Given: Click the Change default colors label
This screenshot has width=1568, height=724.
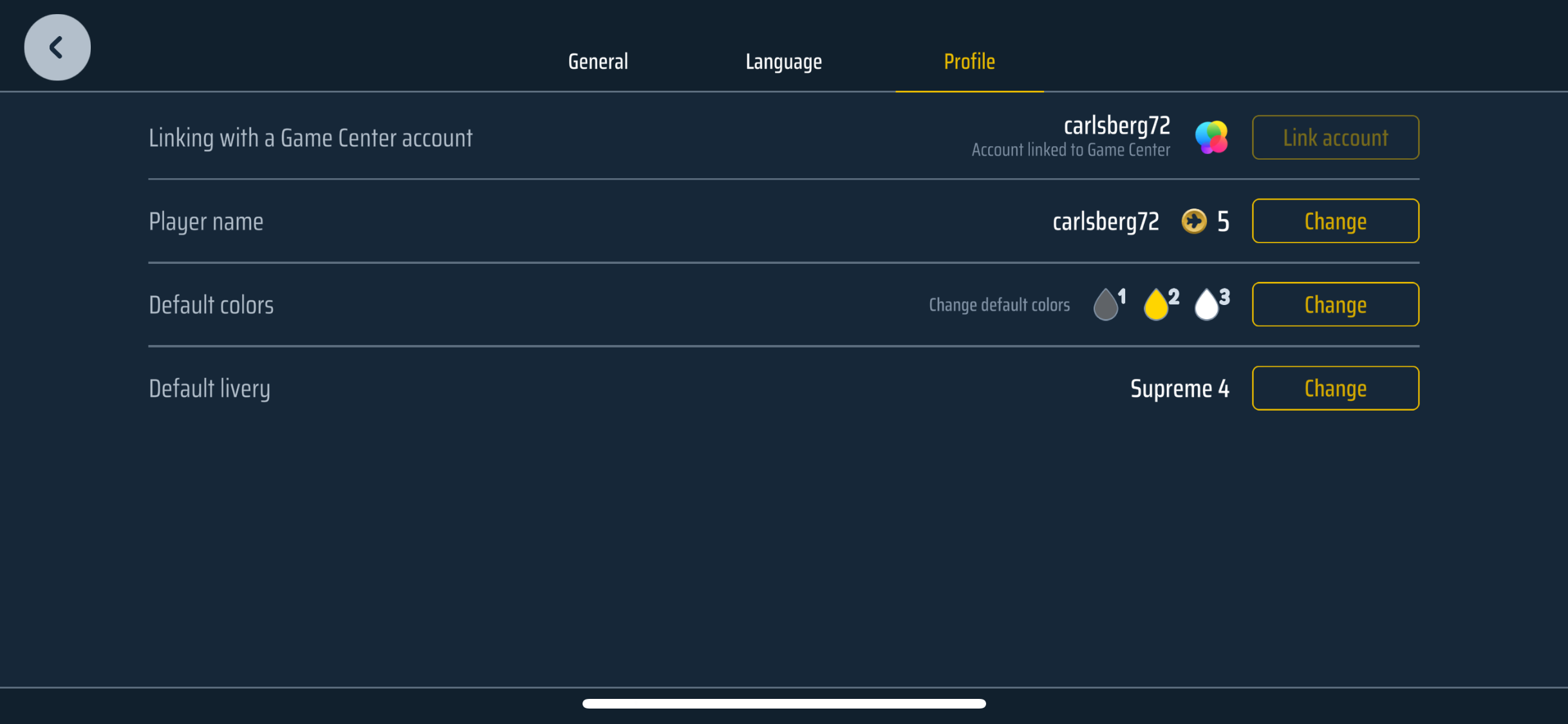Looking at the screenshot, I should (x=999, y=304).
